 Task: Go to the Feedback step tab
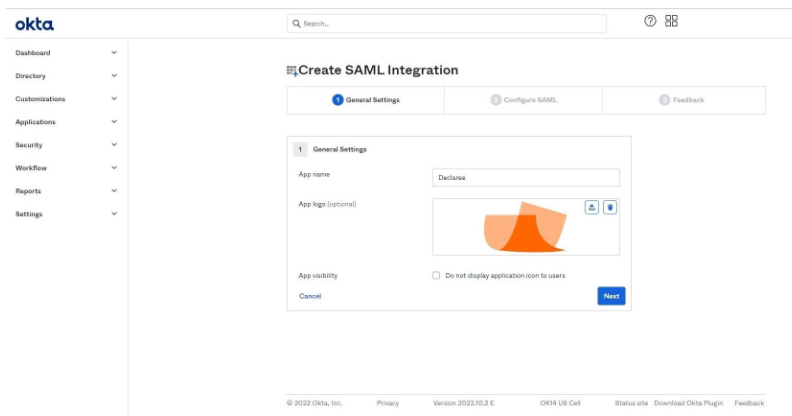(x=682, y=100)
